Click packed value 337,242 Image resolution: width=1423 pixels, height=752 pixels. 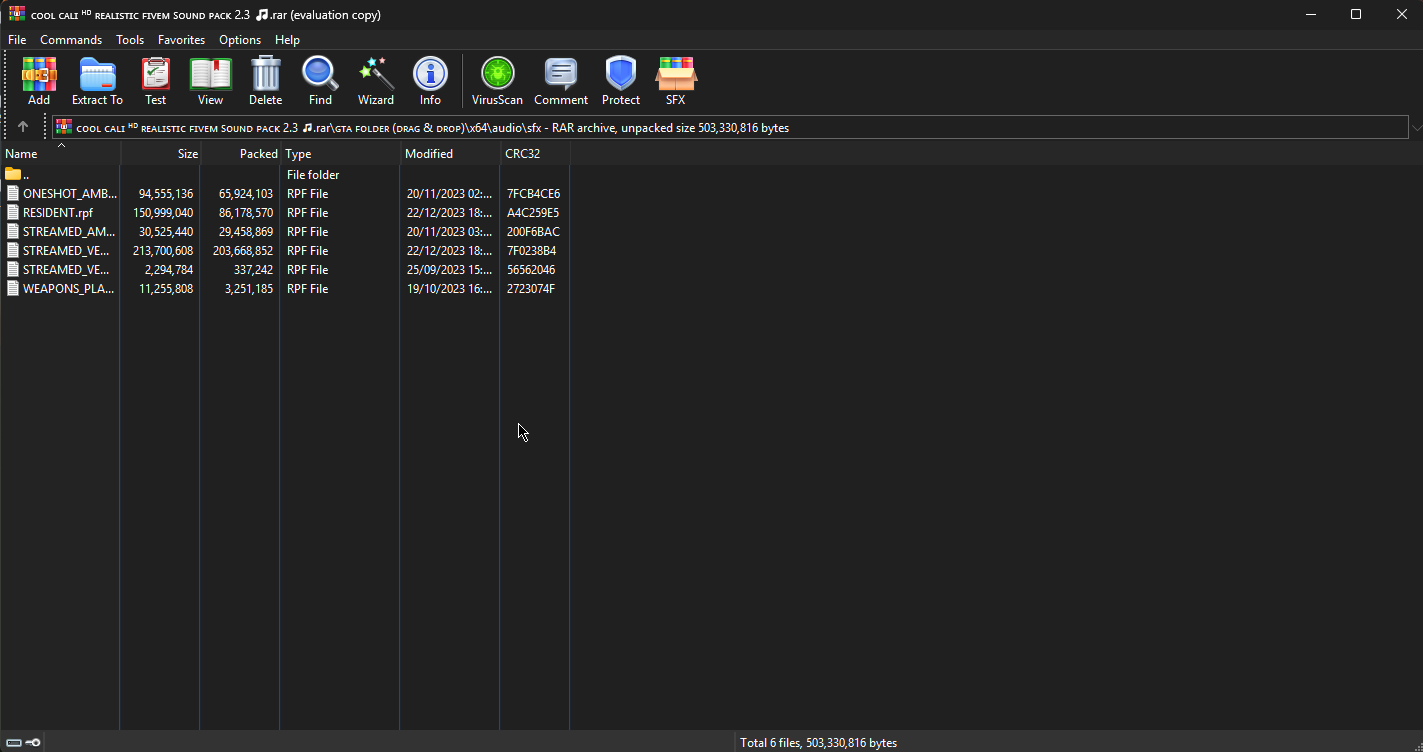pos(252,270)
